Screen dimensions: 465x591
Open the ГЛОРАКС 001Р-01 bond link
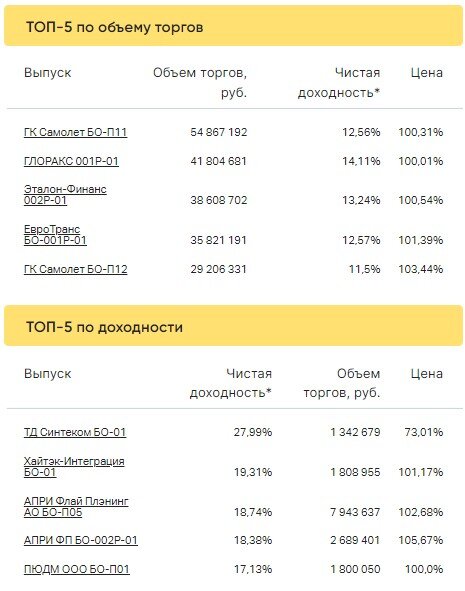click(71, 161)
